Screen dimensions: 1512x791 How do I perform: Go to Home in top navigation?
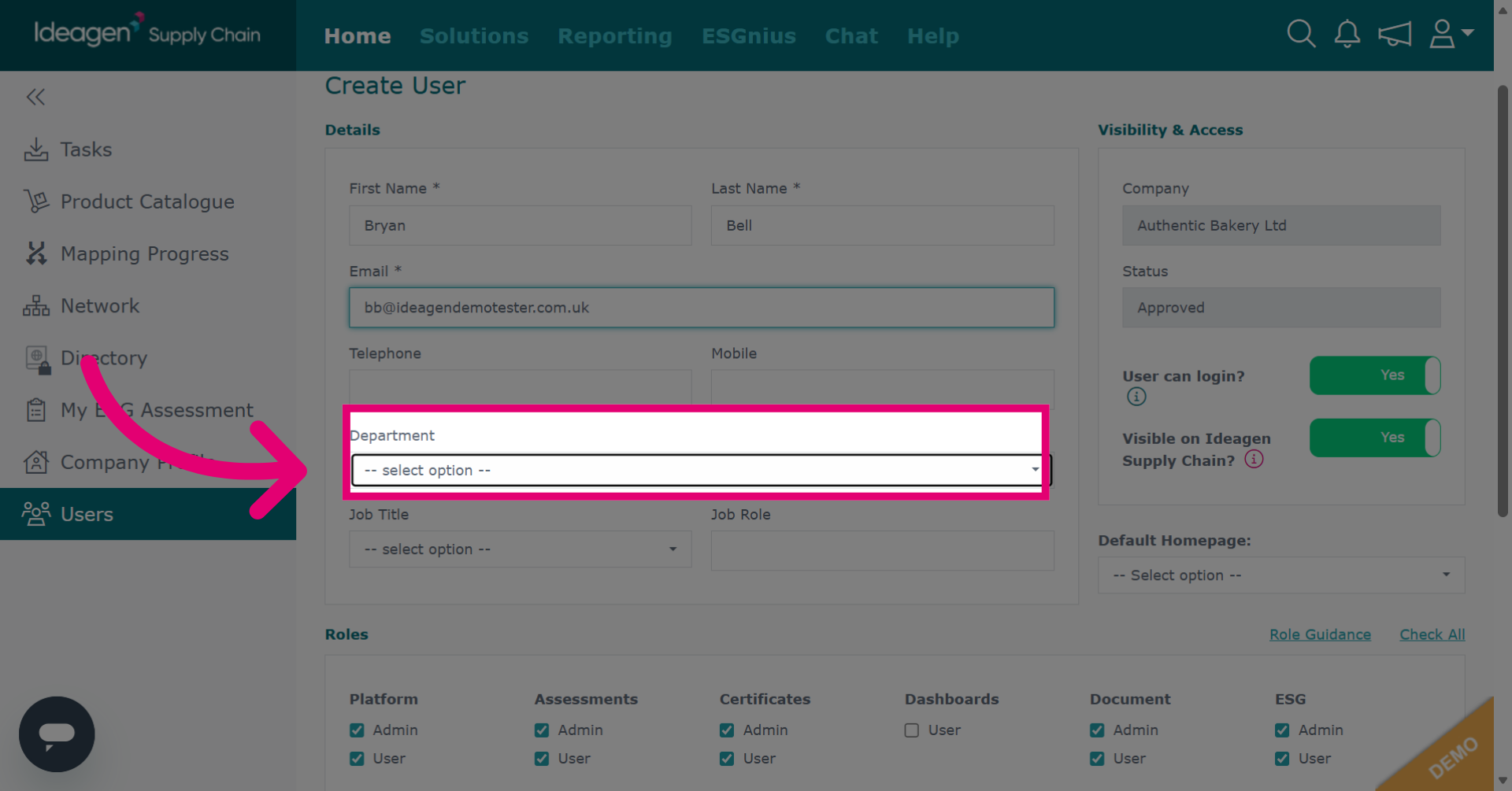358,35
